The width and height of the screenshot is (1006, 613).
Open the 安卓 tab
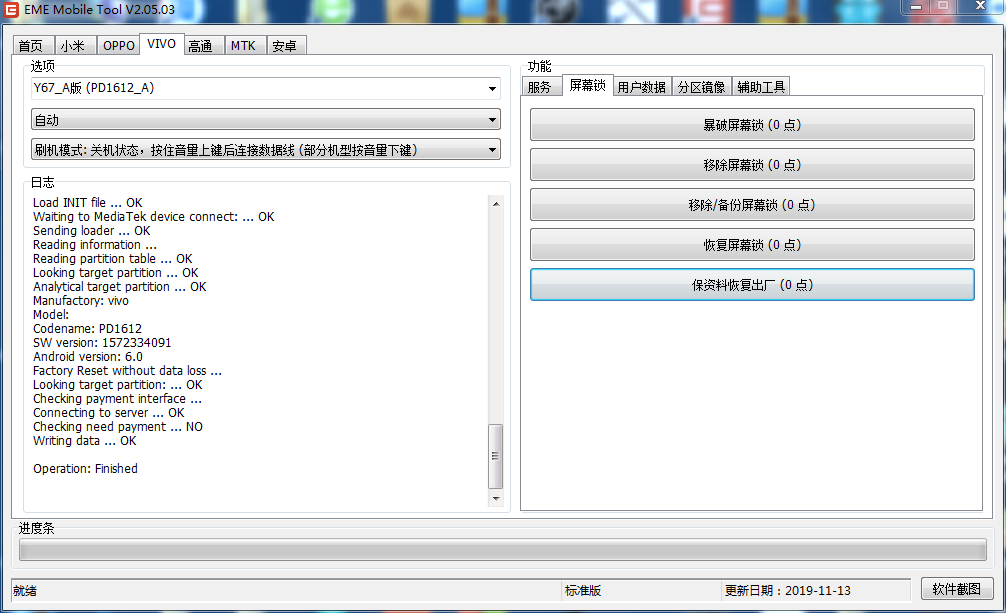tap(285, 46)
